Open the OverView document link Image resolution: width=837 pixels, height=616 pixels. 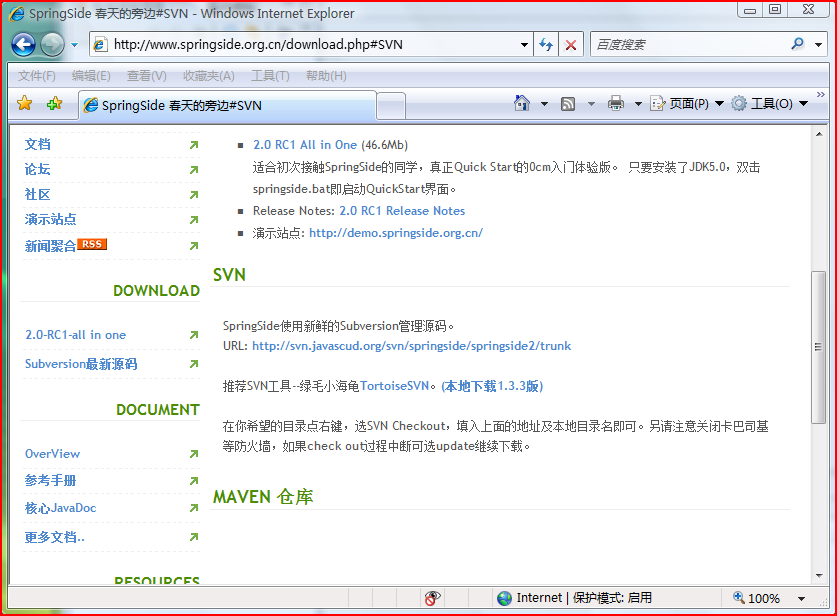52,454
